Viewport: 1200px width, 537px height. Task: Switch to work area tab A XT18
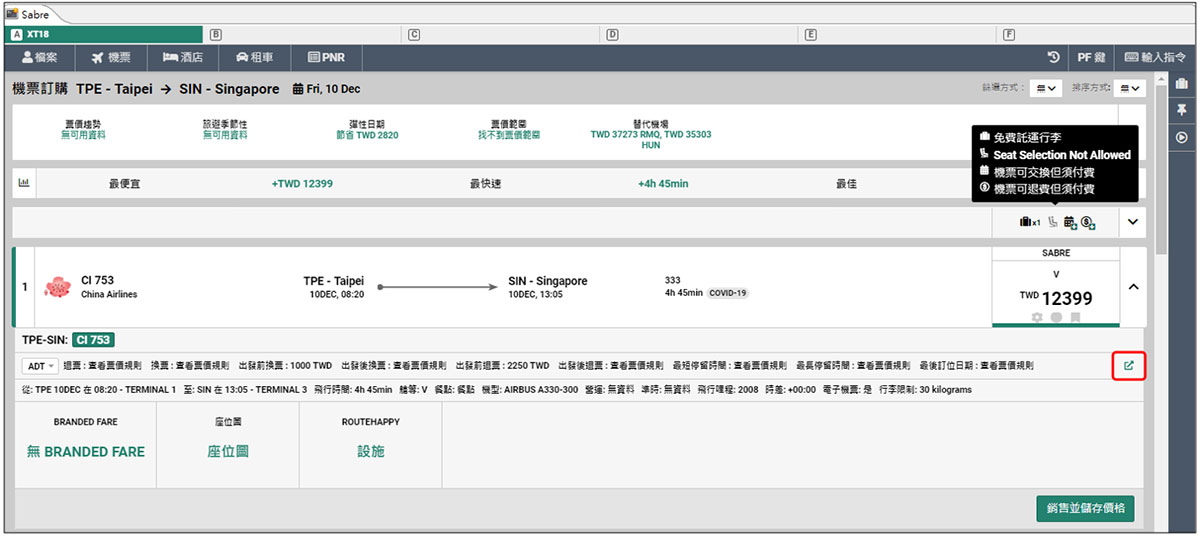(105, 34)
